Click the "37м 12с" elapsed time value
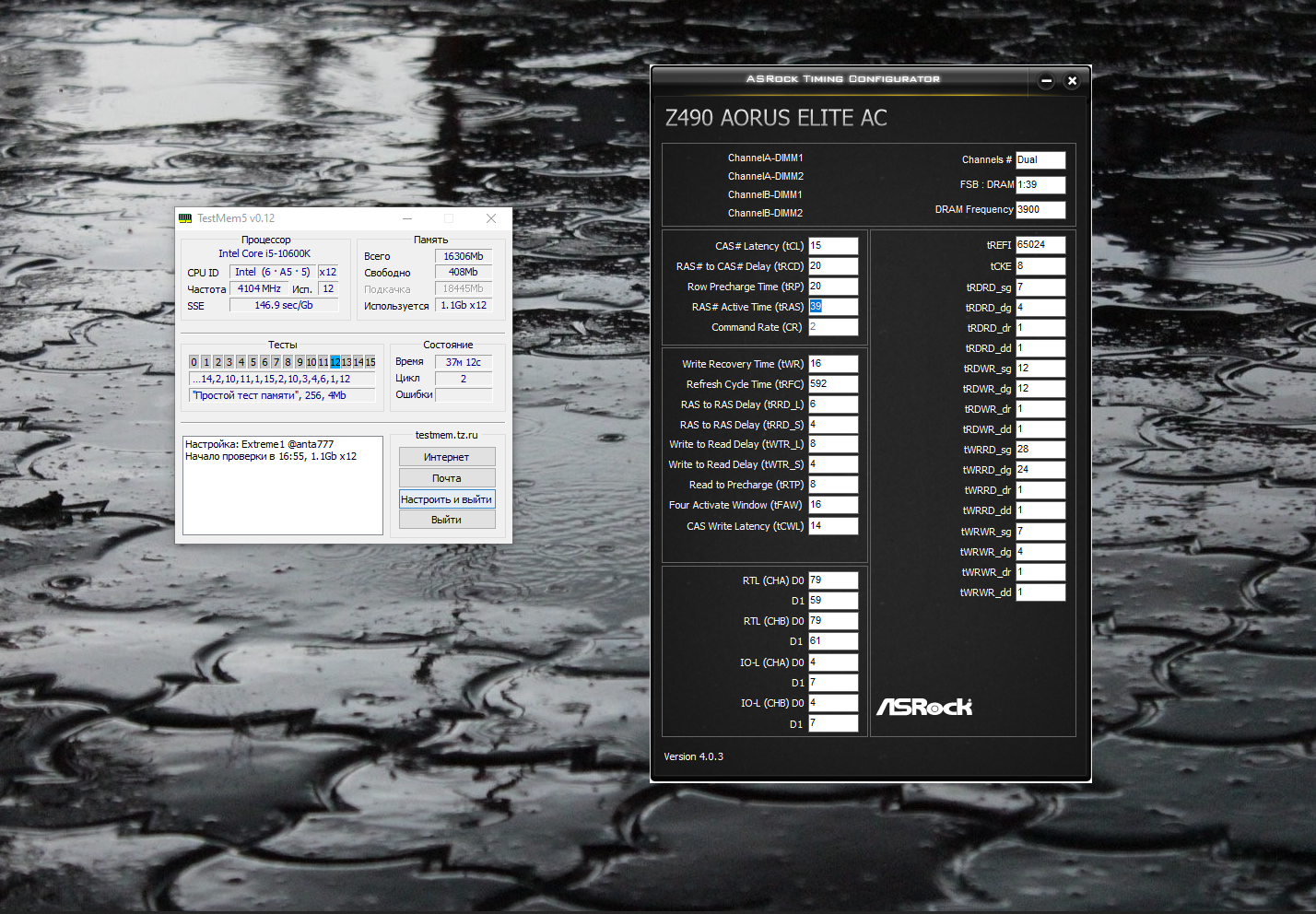This screenshot has height=914, width=1316. click(464, 362)
